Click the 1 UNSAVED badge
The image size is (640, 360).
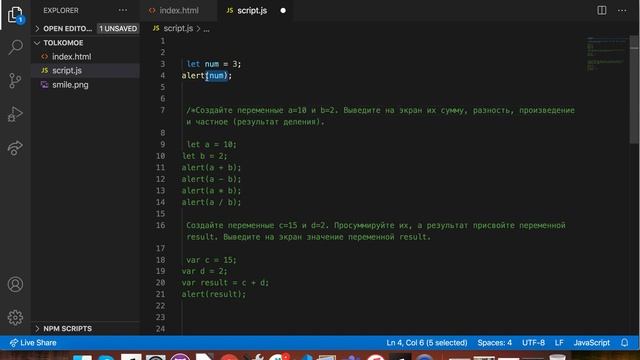click(118, 29)
